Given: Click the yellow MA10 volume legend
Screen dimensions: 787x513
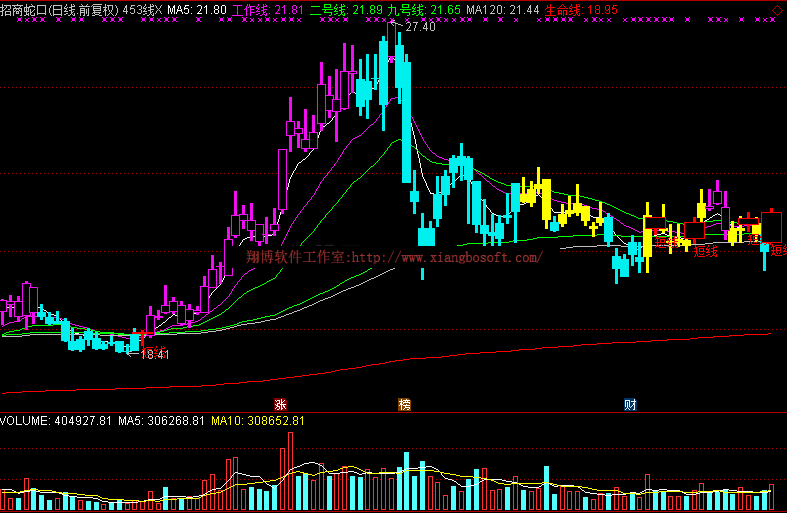Looking at the screenshot, I should [258, 421].
